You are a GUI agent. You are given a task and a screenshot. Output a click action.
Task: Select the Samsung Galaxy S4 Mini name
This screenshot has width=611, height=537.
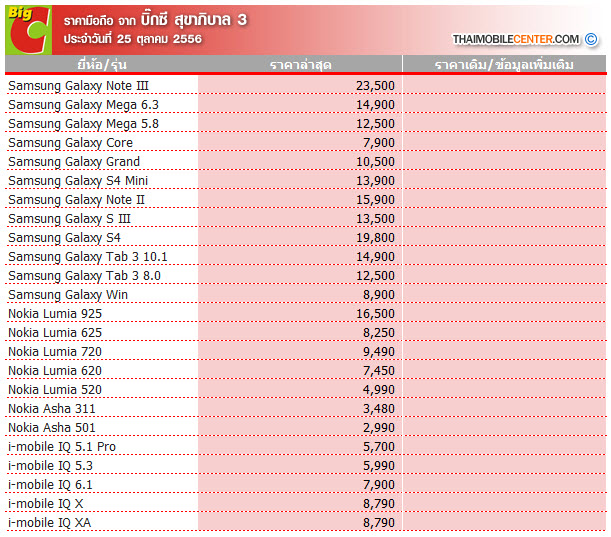click(78, 181)
